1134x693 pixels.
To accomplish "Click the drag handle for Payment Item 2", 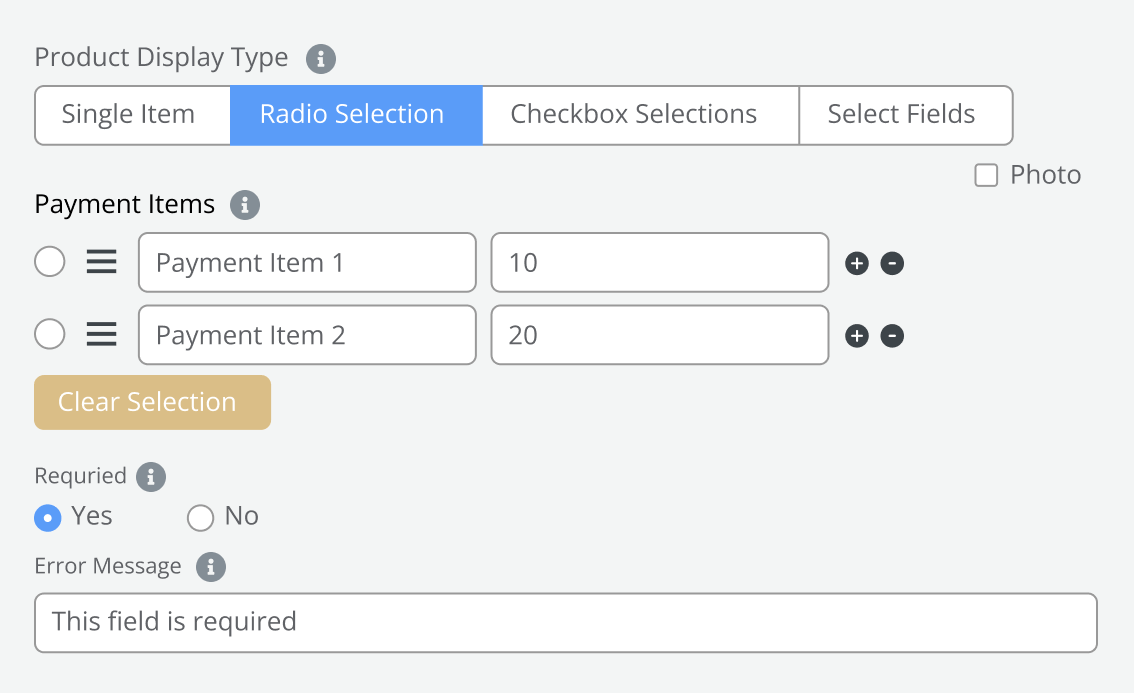I will (101, 335).
